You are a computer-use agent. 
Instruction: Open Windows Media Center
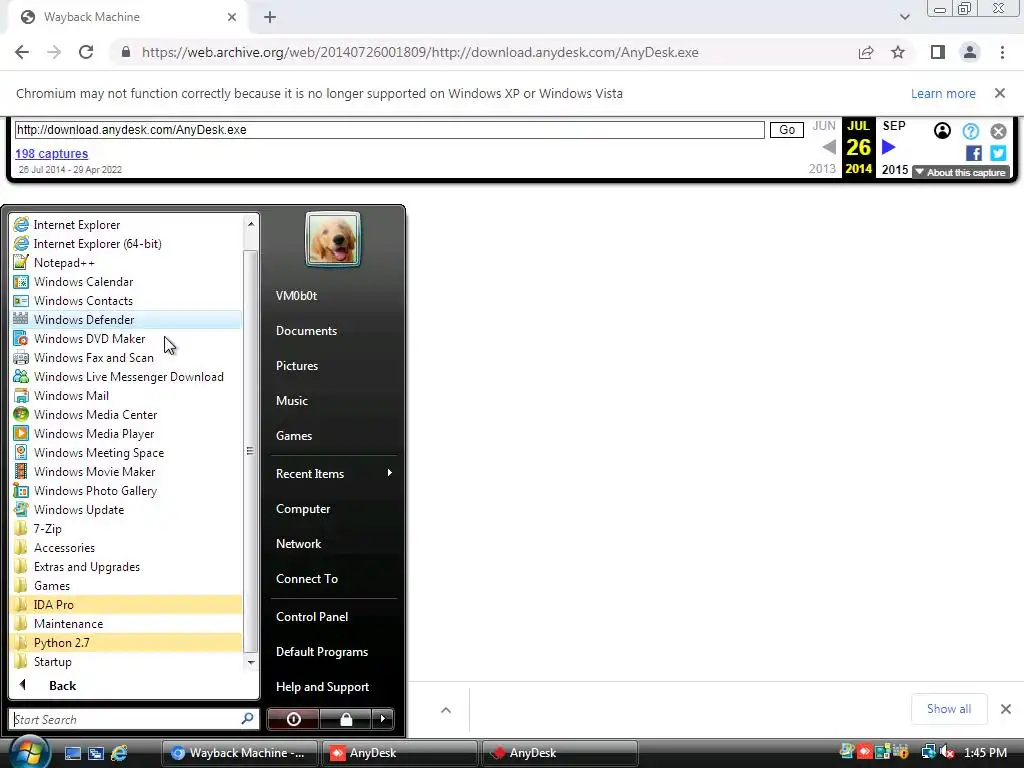(127, 414)
